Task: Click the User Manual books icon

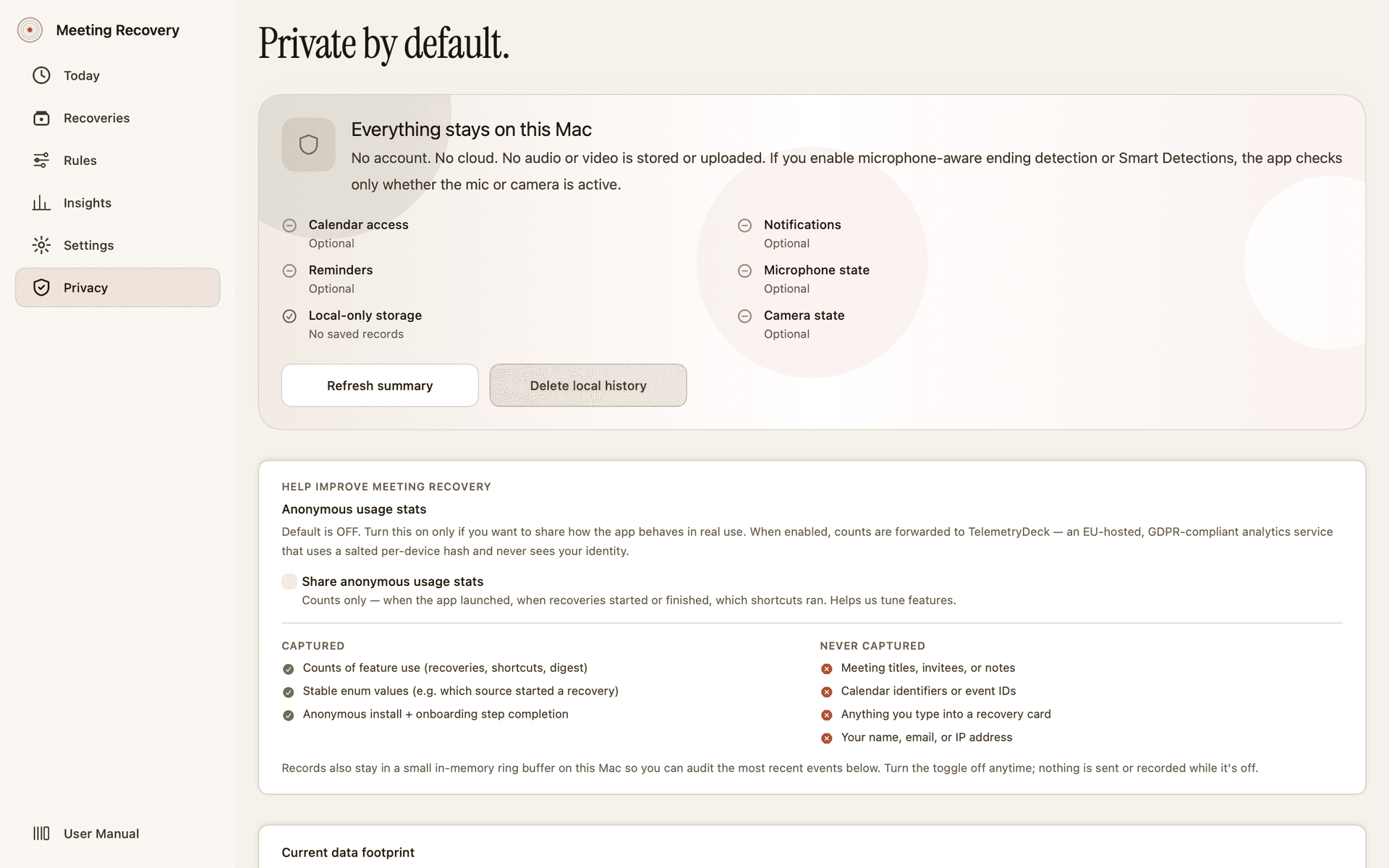Action: tap(41, 833)
